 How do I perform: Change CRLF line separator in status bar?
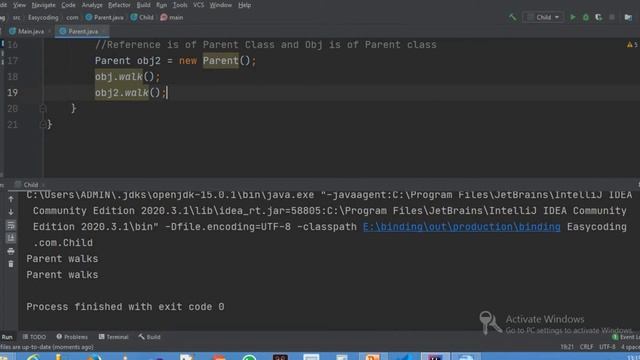coord(587,347)
